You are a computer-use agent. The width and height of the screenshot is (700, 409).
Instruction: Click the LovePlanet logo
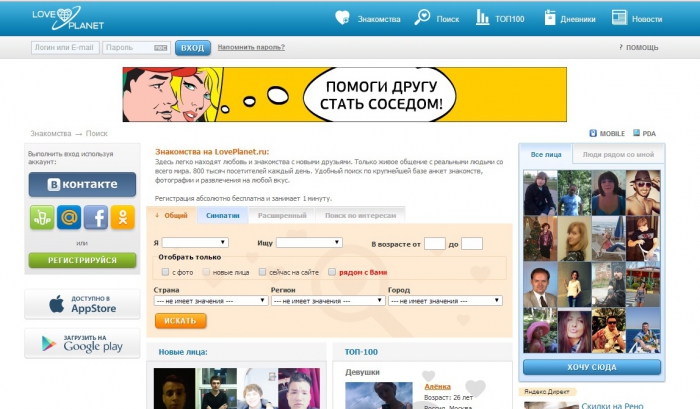pos(68,18)
